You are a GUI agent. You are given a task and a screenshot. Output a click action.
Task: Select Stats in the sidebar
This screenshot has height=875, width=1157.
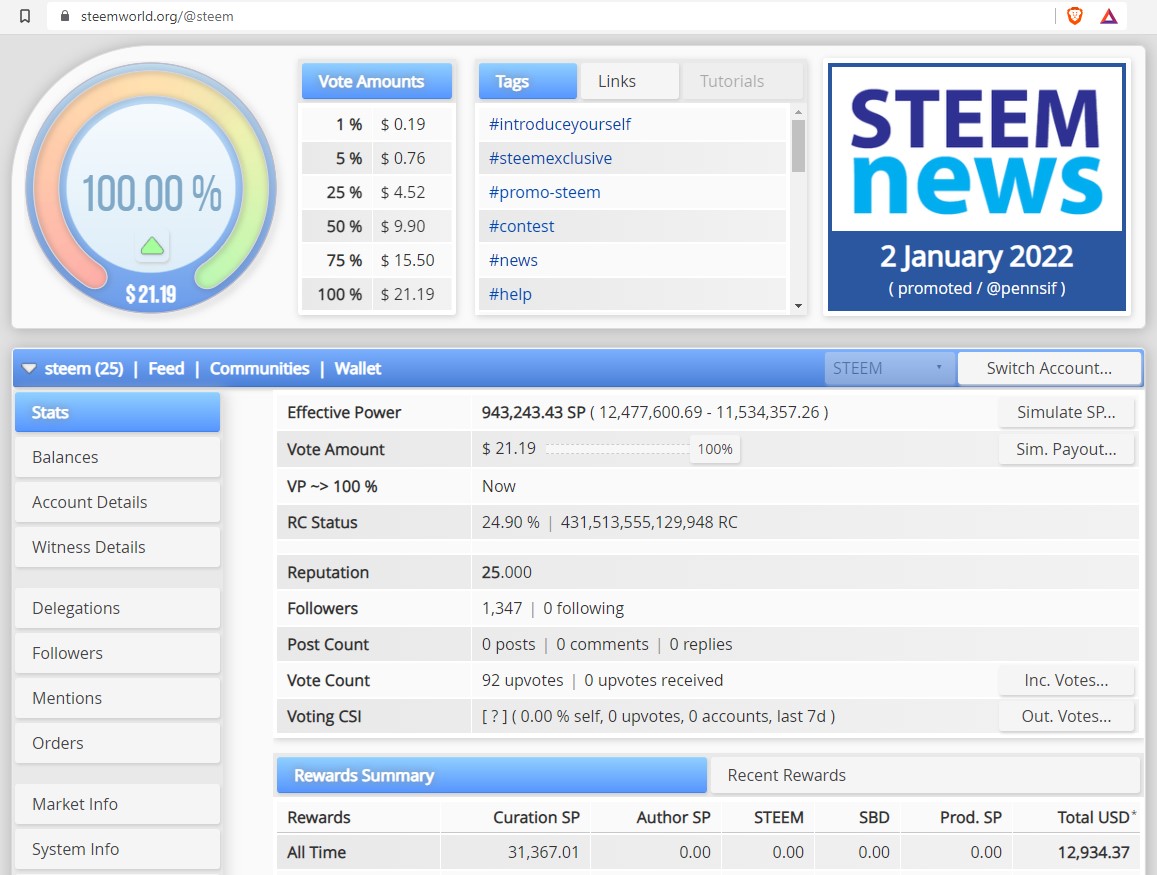[x=117, y=412]
